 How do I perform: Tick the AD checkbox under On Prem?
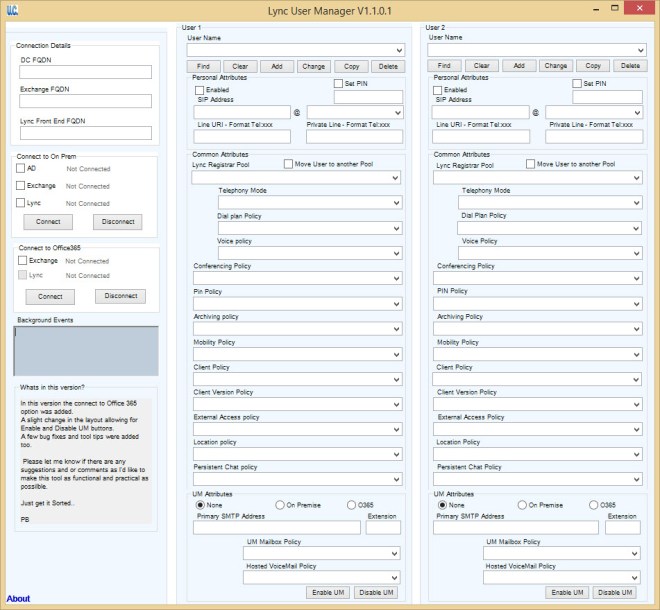[x=20, y=169]
